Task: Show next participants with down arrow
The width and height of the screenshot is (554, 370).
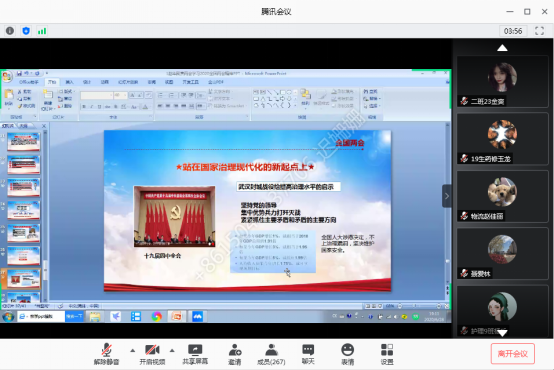Action: click(x=502, y=332)
